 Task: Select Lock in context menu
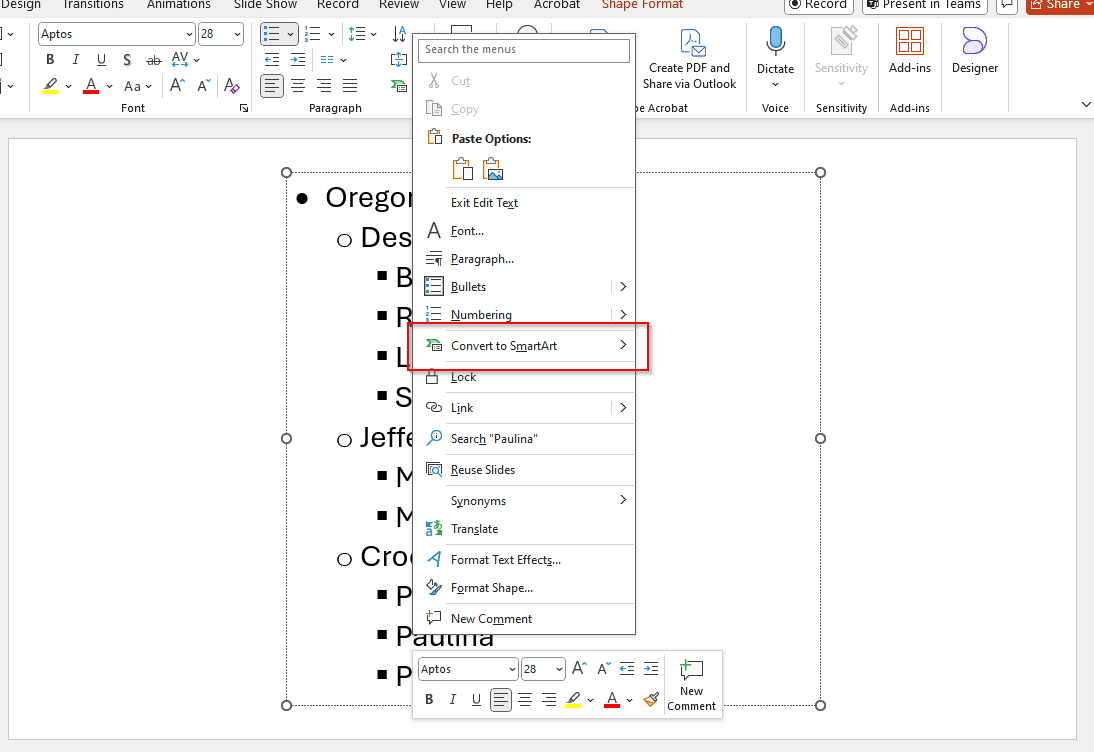click(524, 377)
